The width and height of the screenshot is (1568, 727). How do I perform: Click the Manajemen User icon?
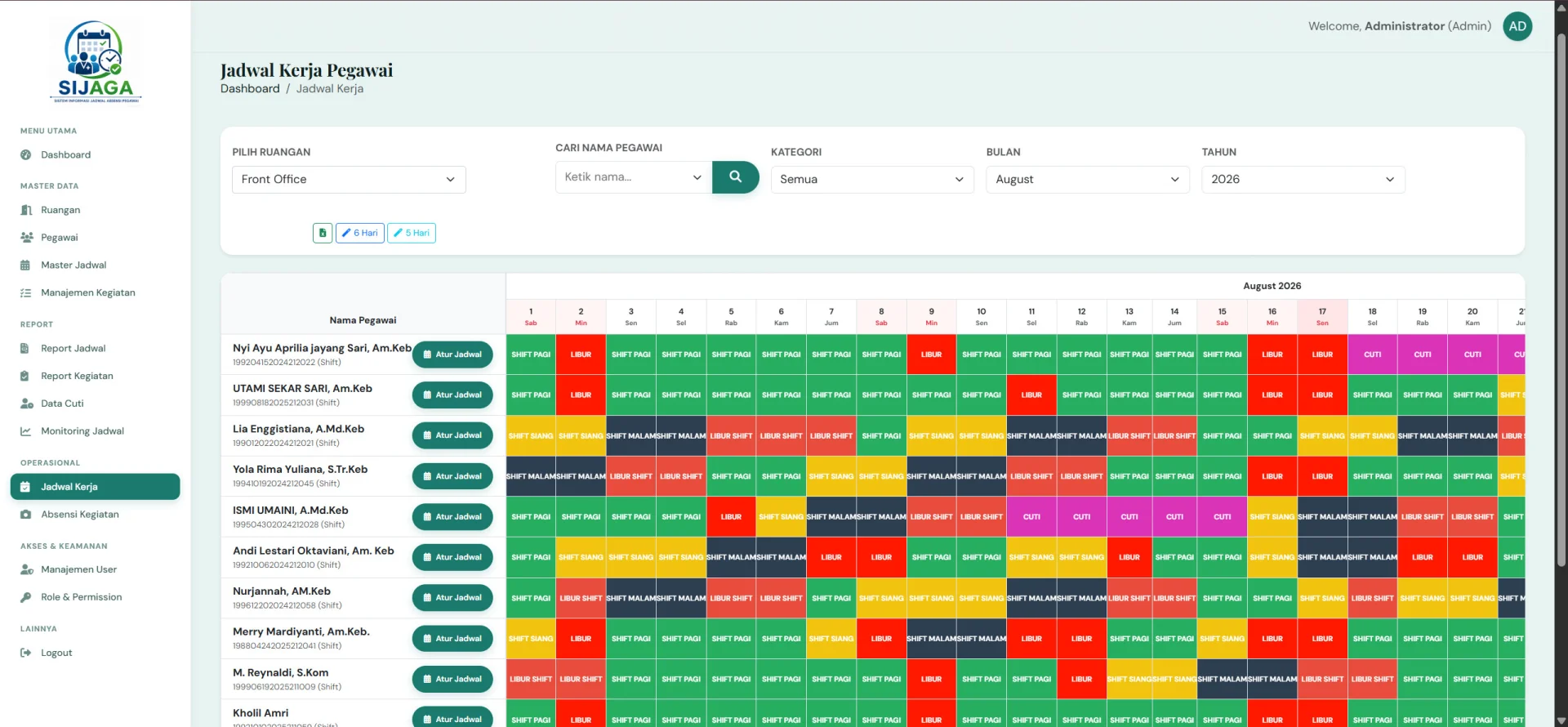coord(26,569)
